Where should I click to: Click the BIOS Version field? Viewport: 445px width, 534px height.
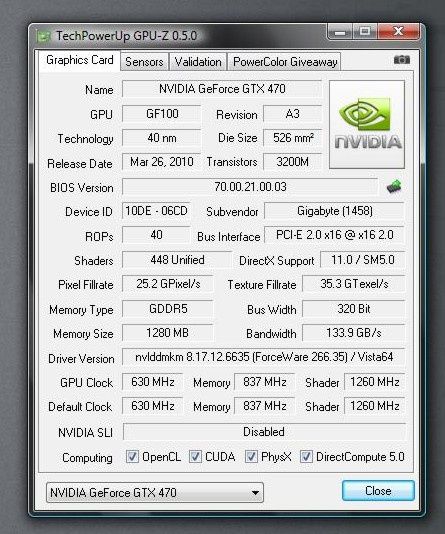250,187
